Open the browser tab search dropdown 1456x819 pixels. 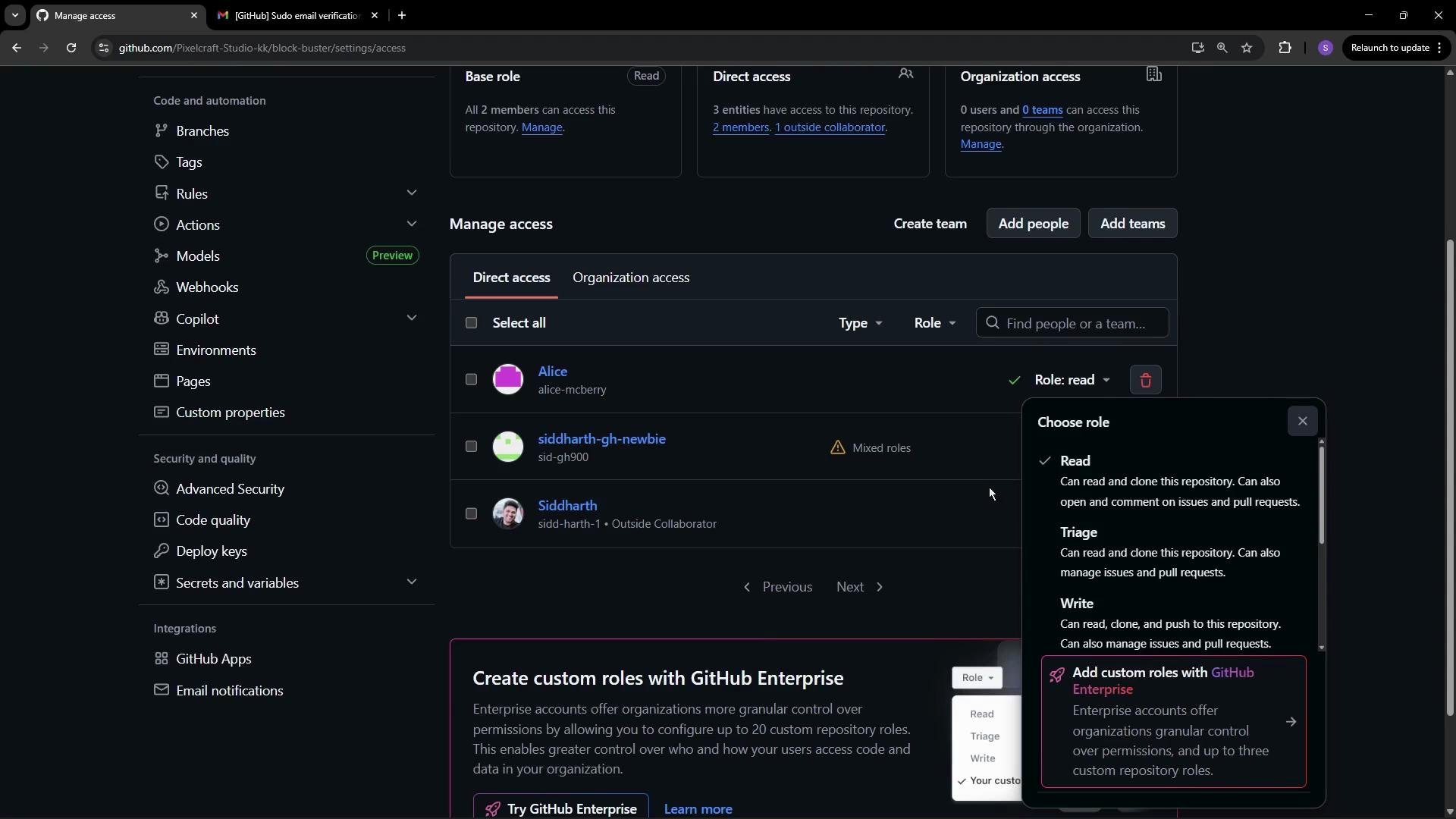click(14, 15)
